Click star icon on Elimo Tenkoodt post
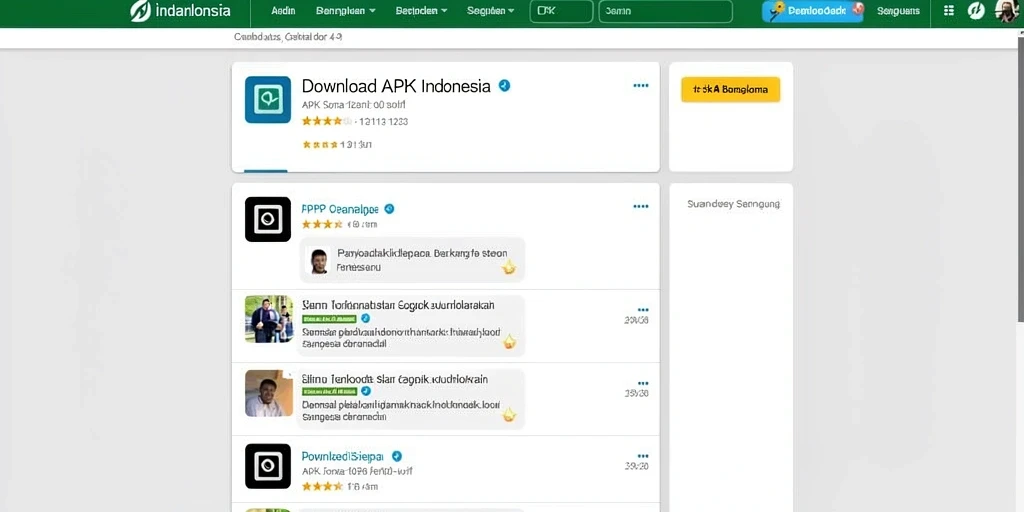The height and width of the screenshot is (512, 1024). click(x=509, y=414)
